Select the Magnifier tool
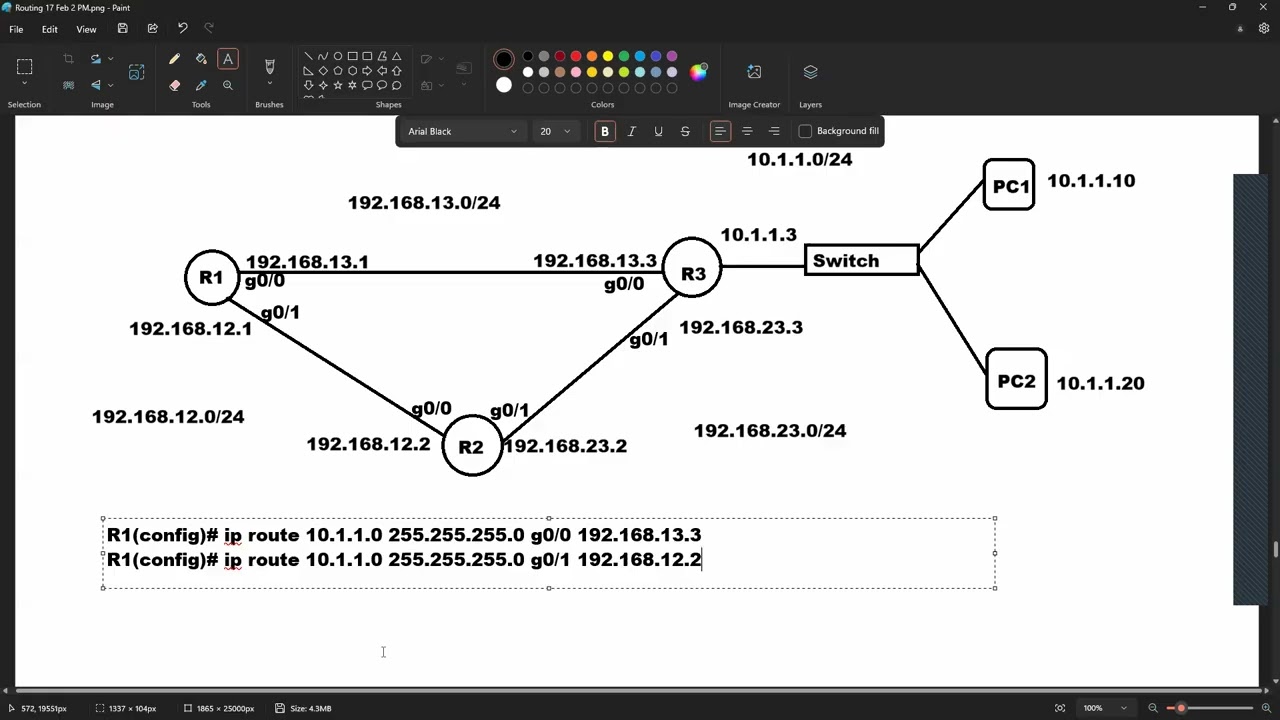Image resolution: width=1280 pixels, height=720 pixels. [228, 86]
